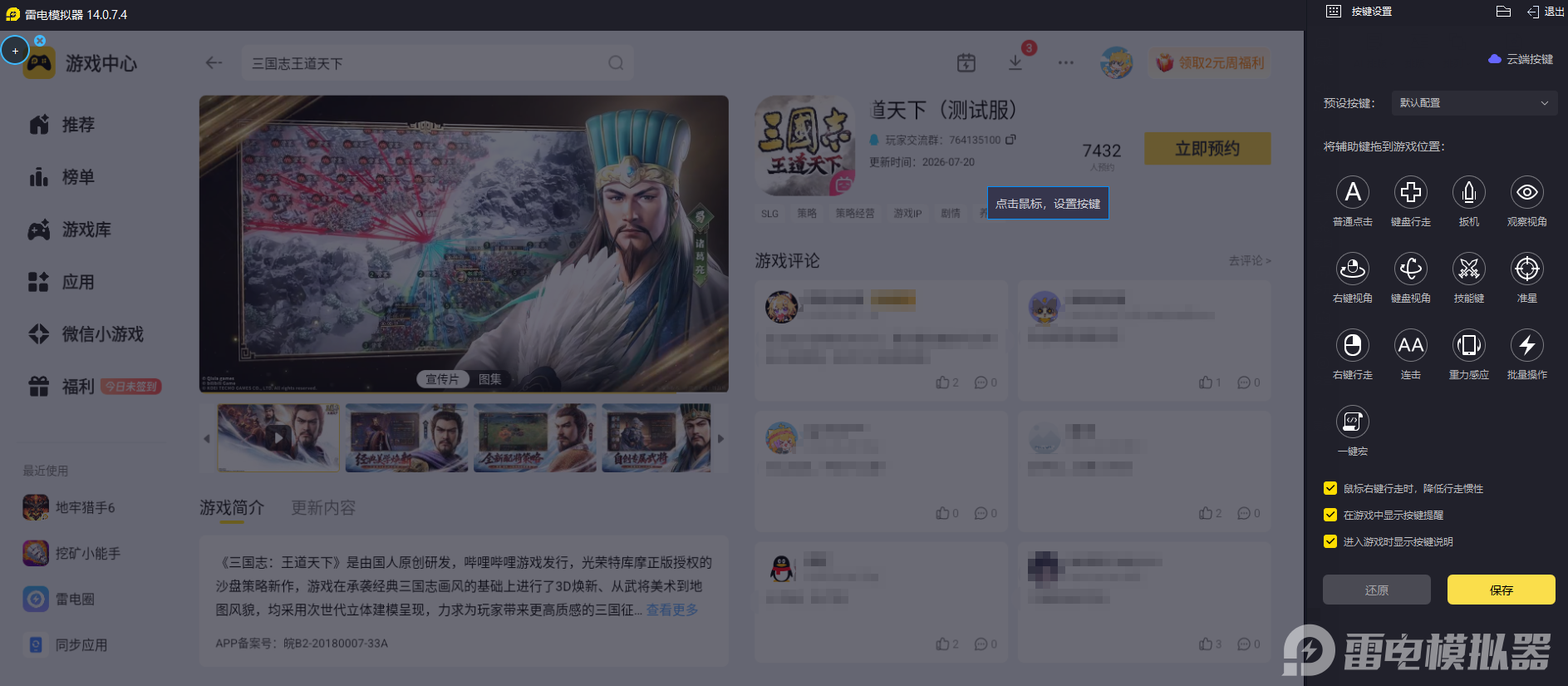Screen dimensions: 1568x686
Task: Open 应用 apps in the sidebar
Action: tap(61, 282)
